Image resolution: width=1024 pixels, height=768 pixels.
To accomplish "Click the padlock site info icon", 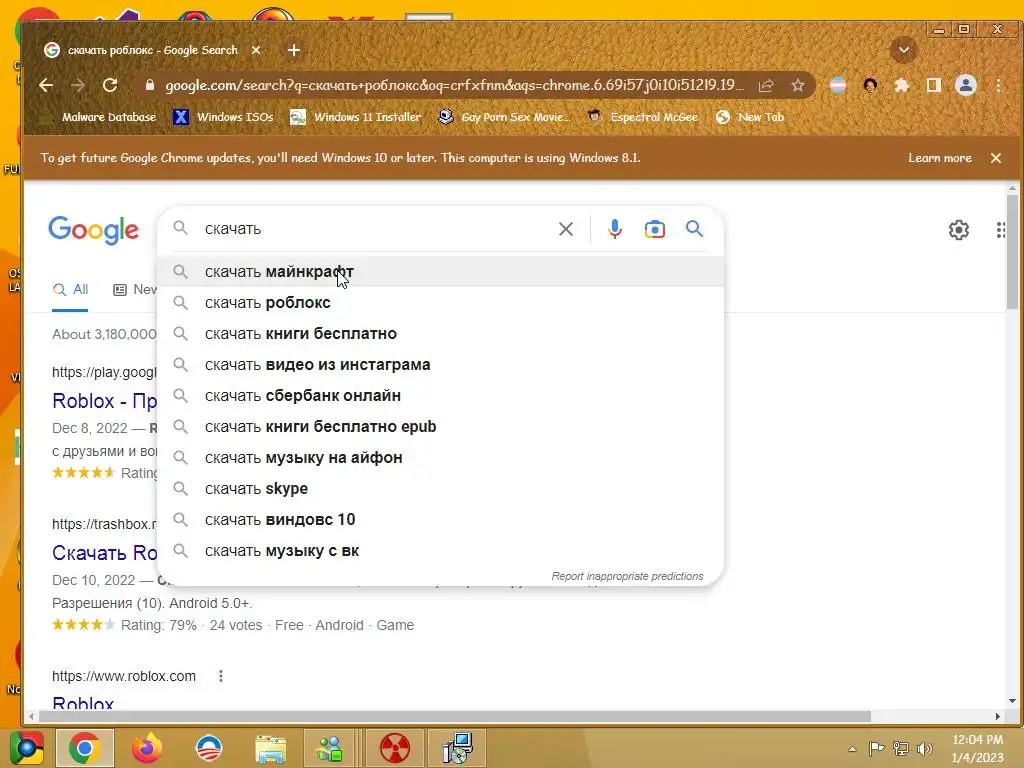I will 150,86.
